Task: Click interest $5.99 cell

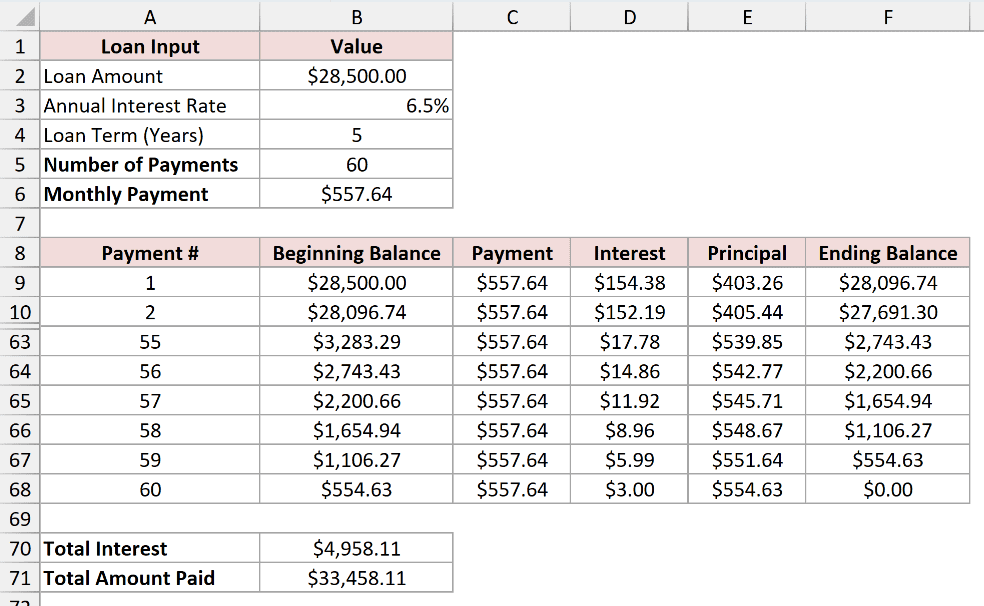Action: pos(629,459)
